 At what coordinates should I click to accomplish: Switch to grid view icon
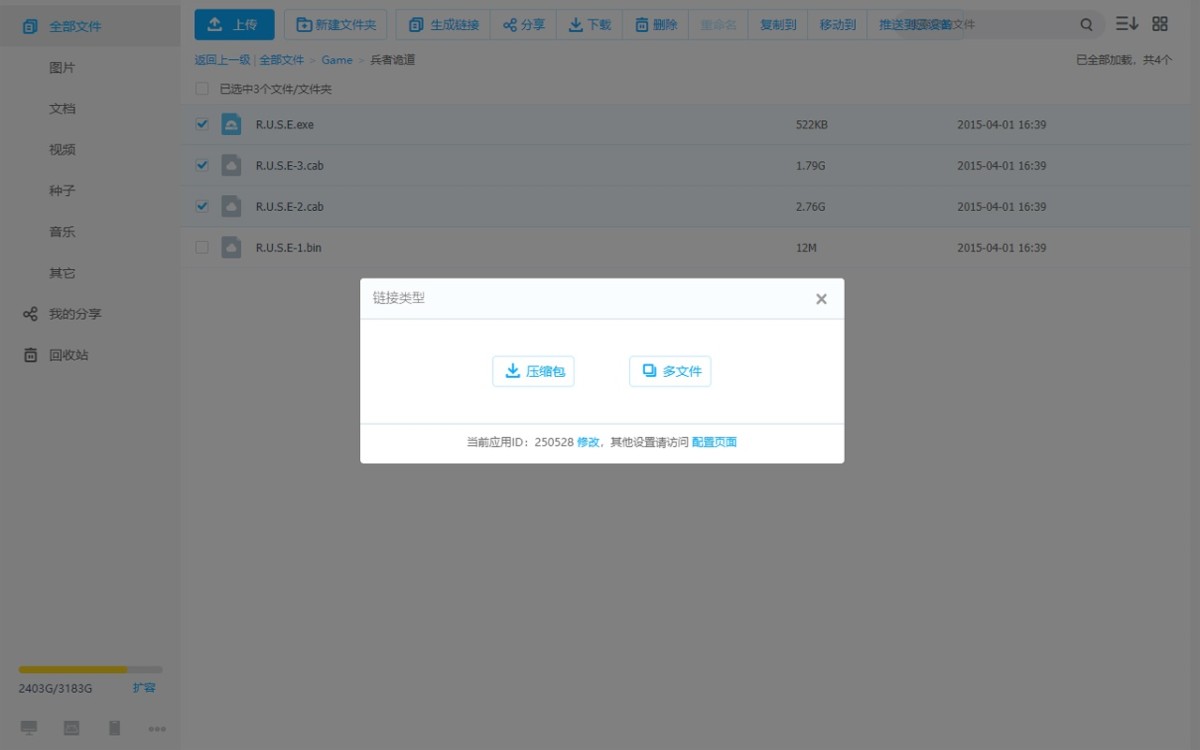coord(1160,24)
